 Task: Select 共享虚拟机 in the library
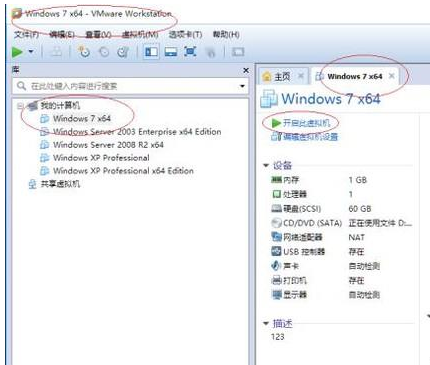(60, 184)
